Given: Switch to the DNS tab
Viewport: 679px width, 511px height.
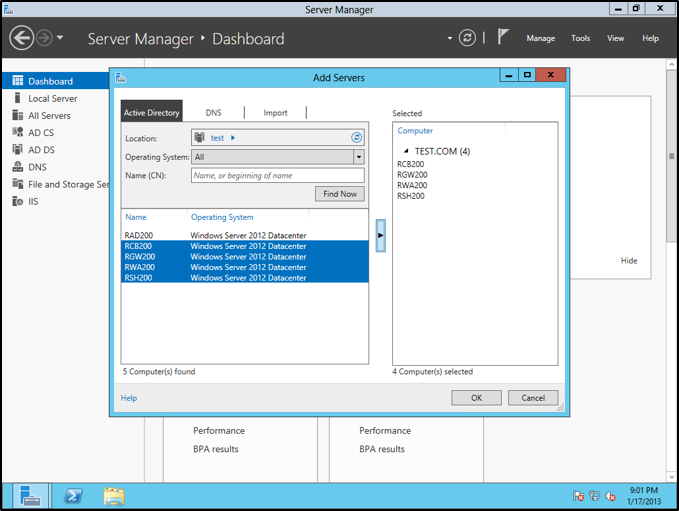Looking at the screenshot, I should point(214,113).
